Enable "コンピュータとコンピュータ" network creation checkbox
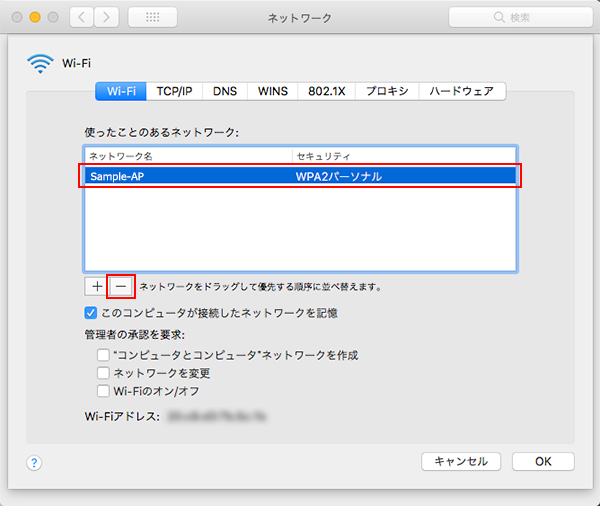The image size is (600, 506). (103, 355)
